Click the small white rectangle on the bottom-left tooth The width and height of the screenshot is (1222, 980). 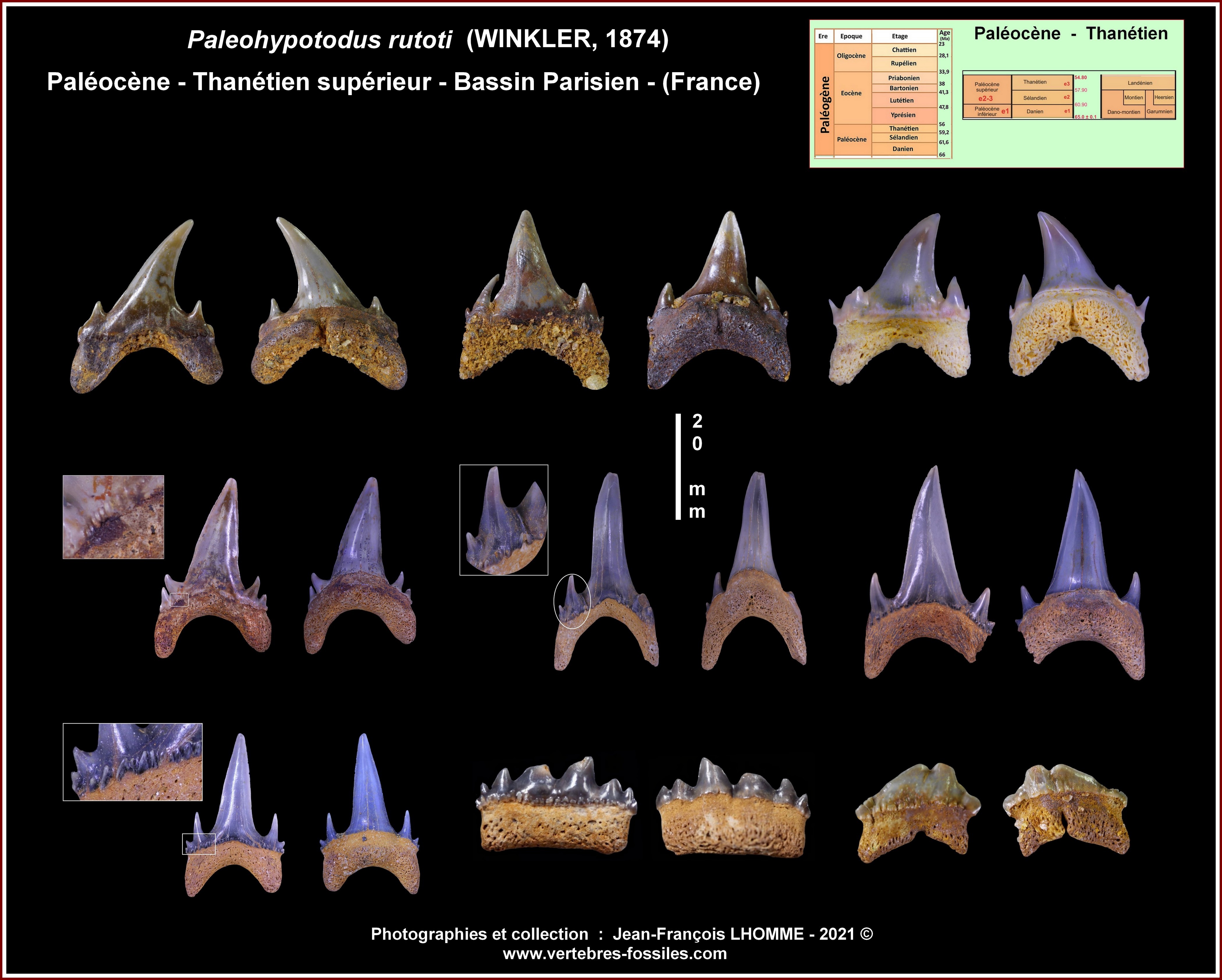[198, 843]
